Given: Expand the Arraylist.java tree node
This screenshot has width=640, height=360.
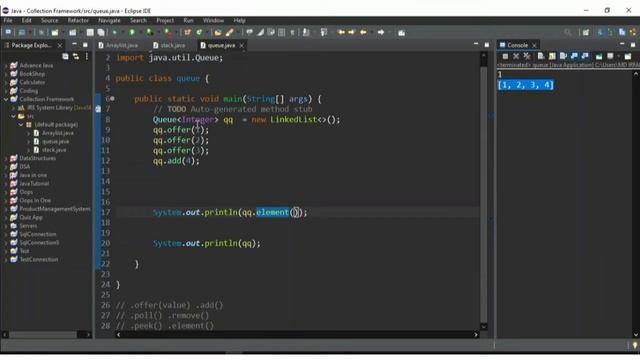Looking at the screenshot, I should coord(29,133).
